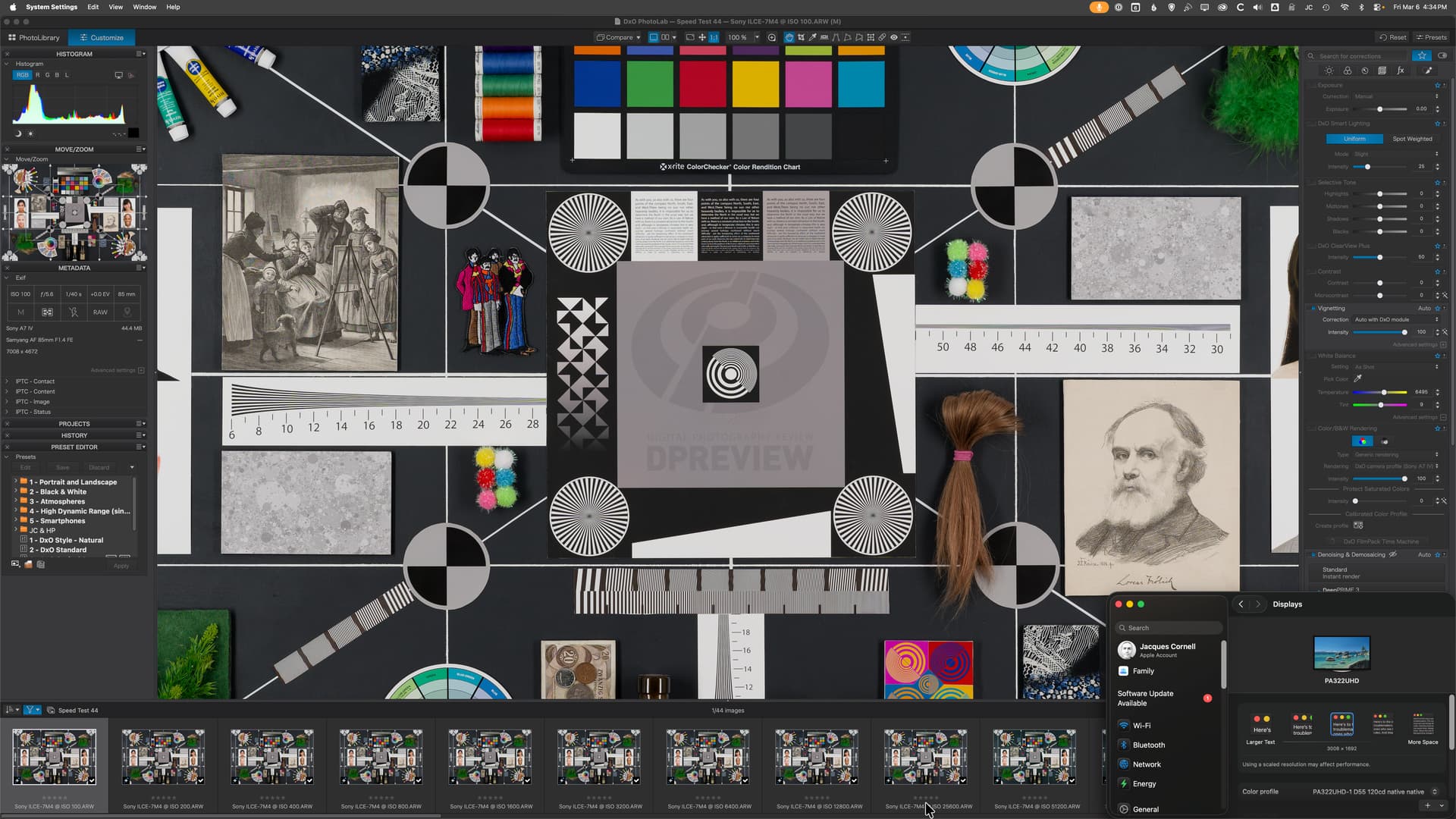
Task: Select Spot Weighted smart lighting mode
Action: [x=1412, y=139]
